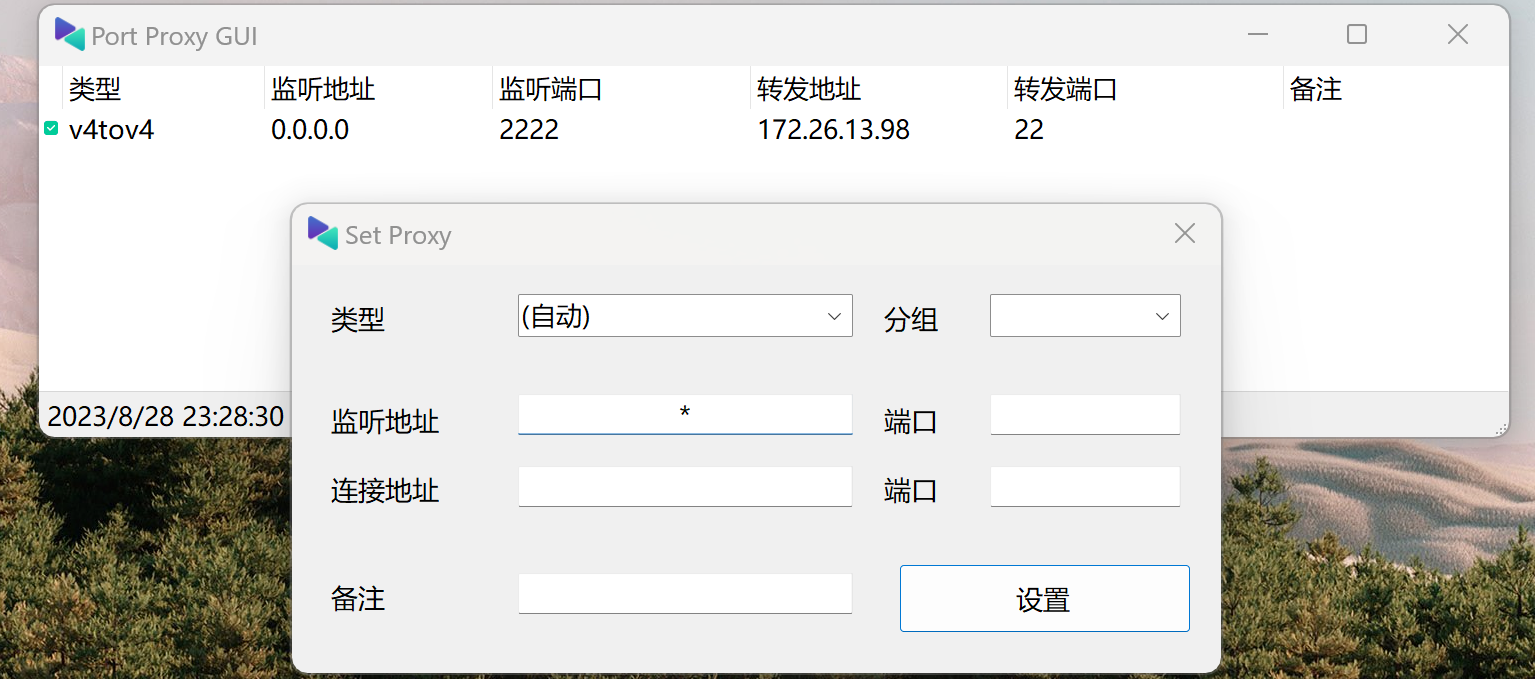
Task: Open the empty 分组 dropdown
Action: point(1084,315)
